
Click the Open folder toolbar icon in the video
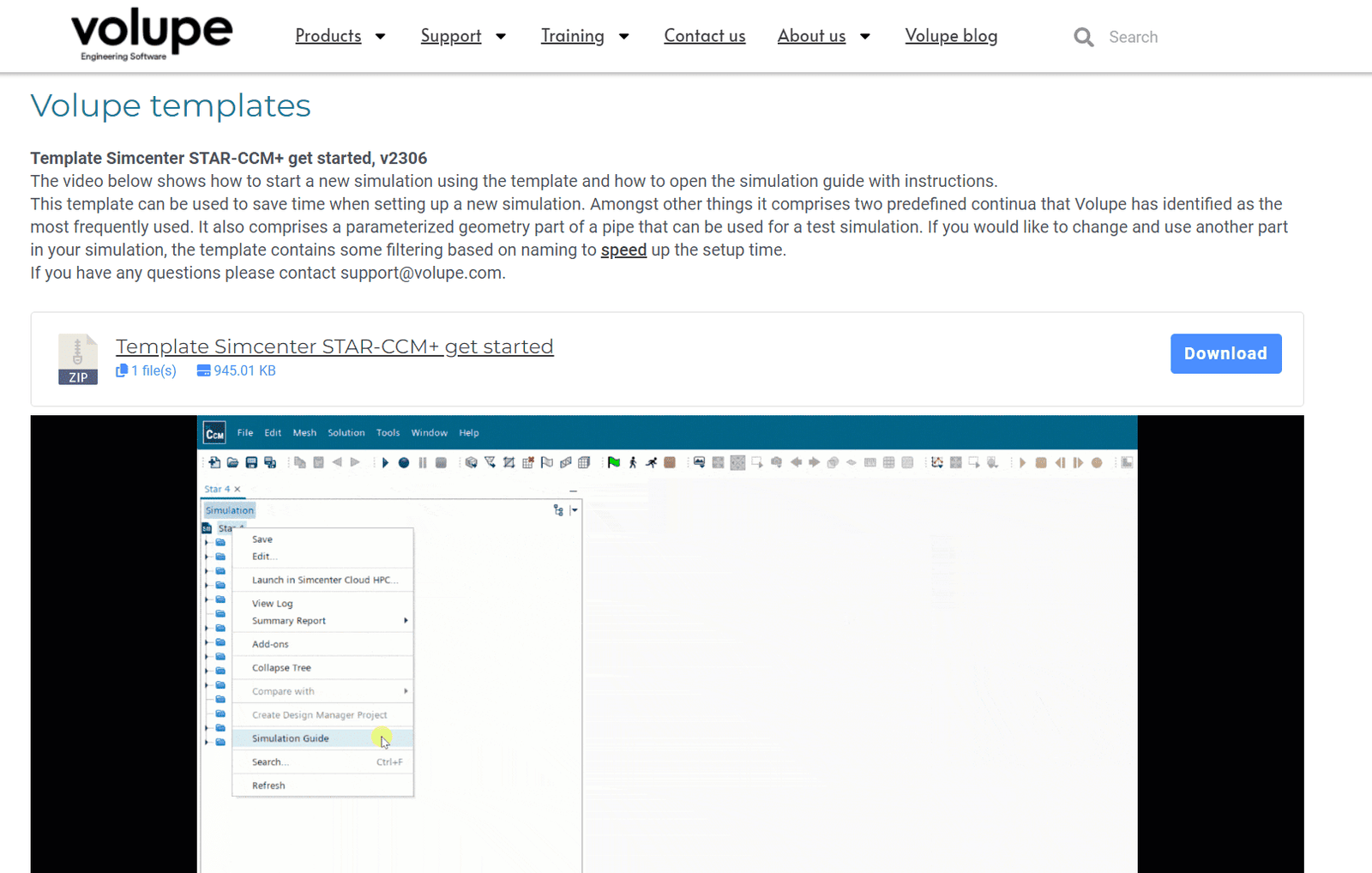tap(232, 462)
